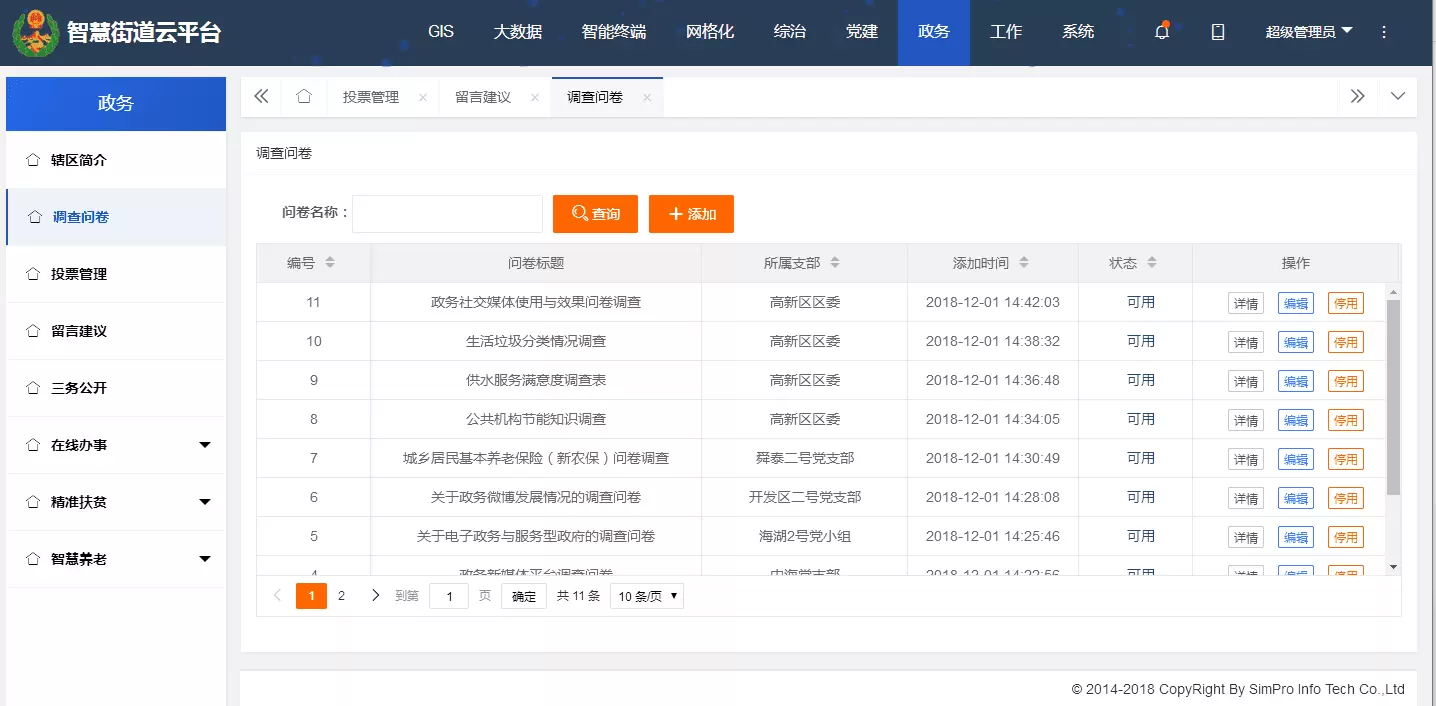This screenshot has width=1436, height=706.
Task: Open the three-dot more options menu
Action: 1384,32
